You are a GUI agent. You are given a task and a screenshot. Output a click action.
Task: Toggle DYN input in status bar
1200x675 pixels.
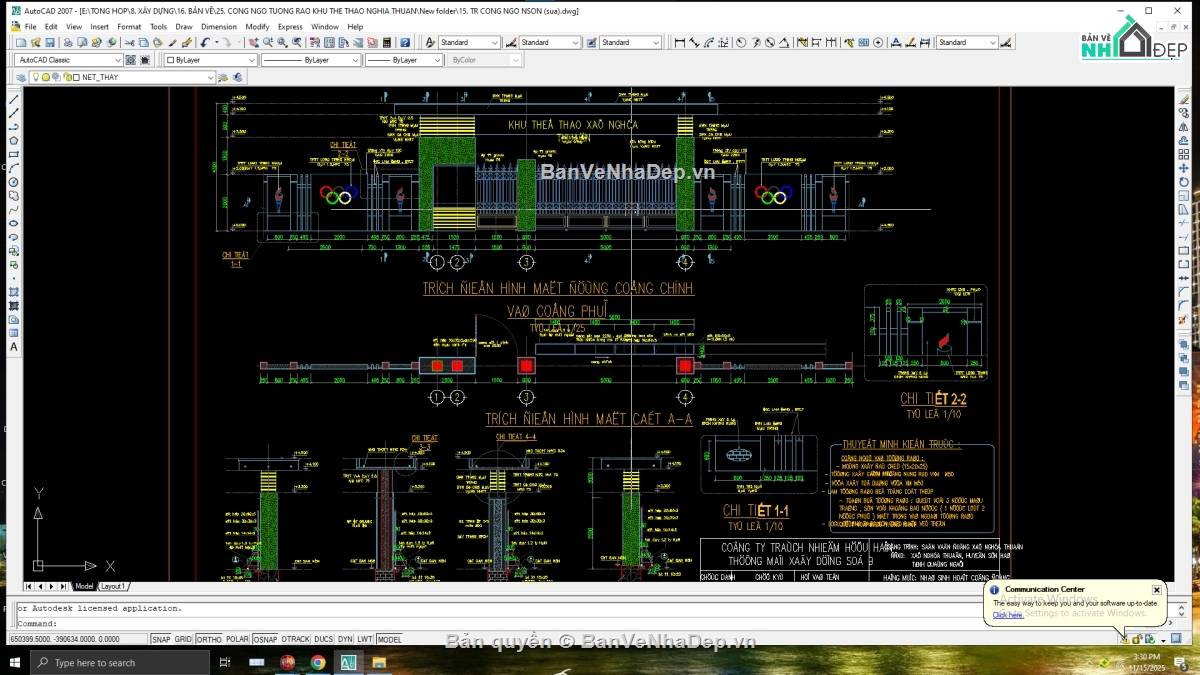point(345,639)
